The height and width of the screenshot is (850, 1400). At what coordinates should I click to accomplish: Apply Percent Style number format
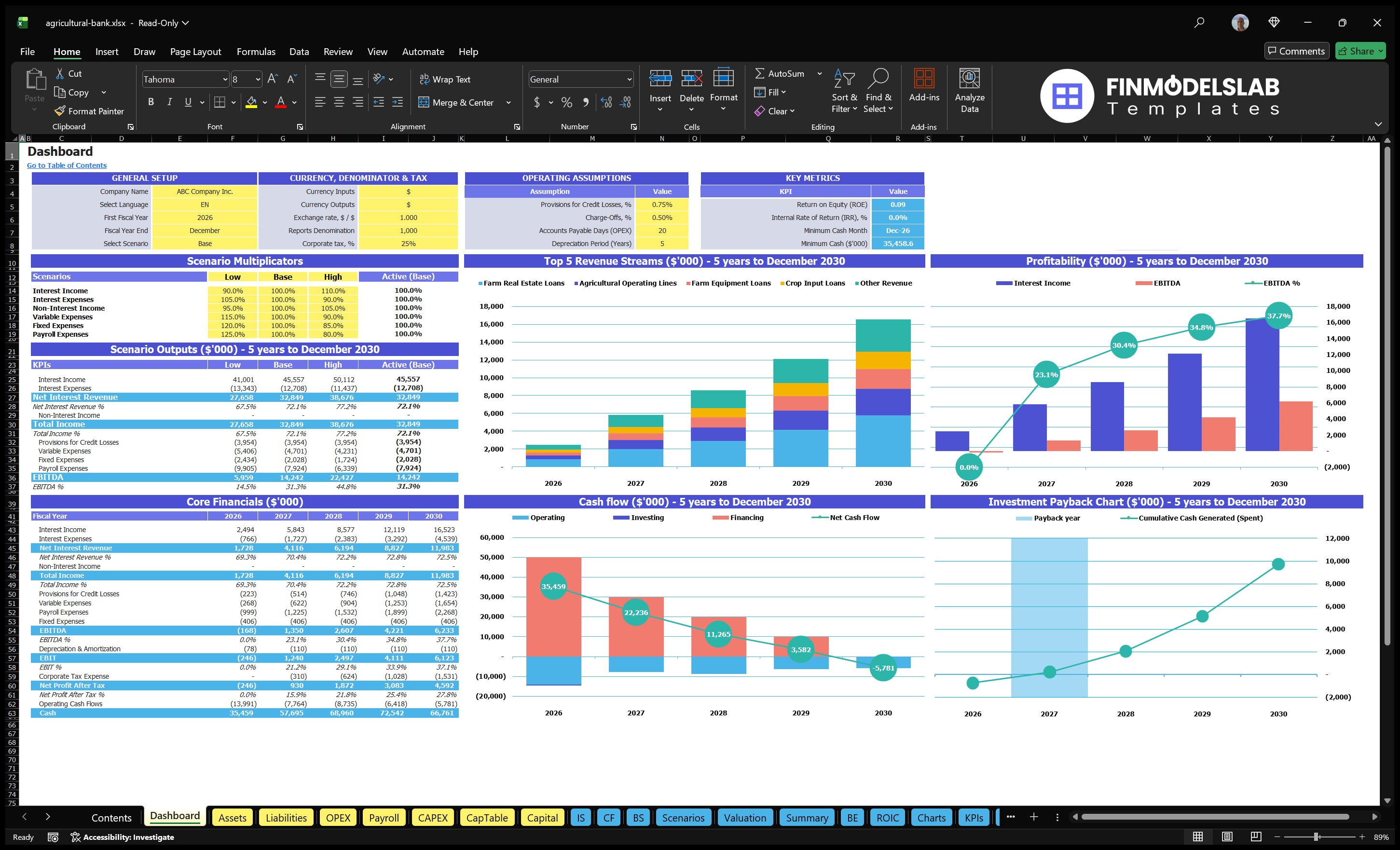click(x=566, y=103)
